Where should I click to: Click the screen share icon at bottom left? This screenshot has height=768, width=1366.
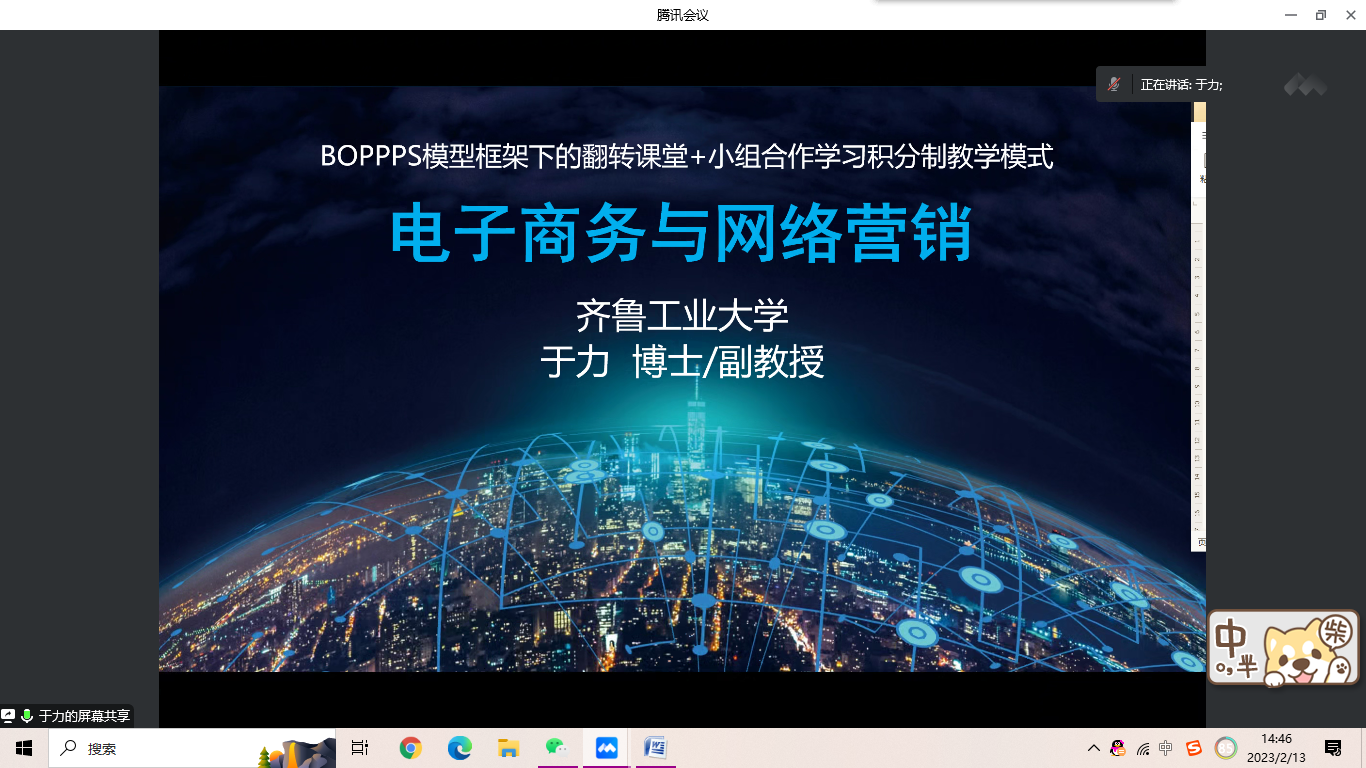pyautogui.click(x=8, y=716)
